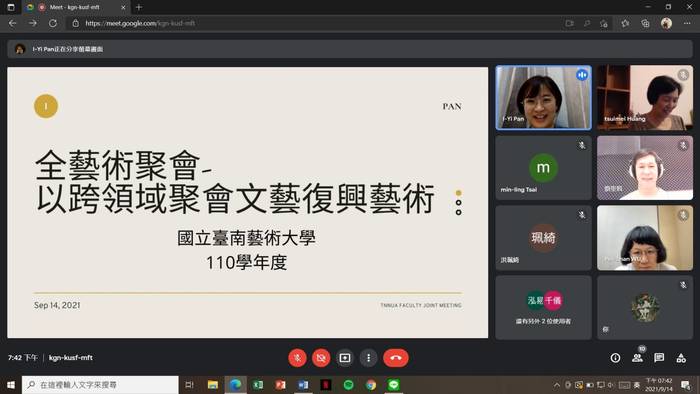Select woman with glasses video tile
This screenshot has height=394, width=700.
pos(645,237)
